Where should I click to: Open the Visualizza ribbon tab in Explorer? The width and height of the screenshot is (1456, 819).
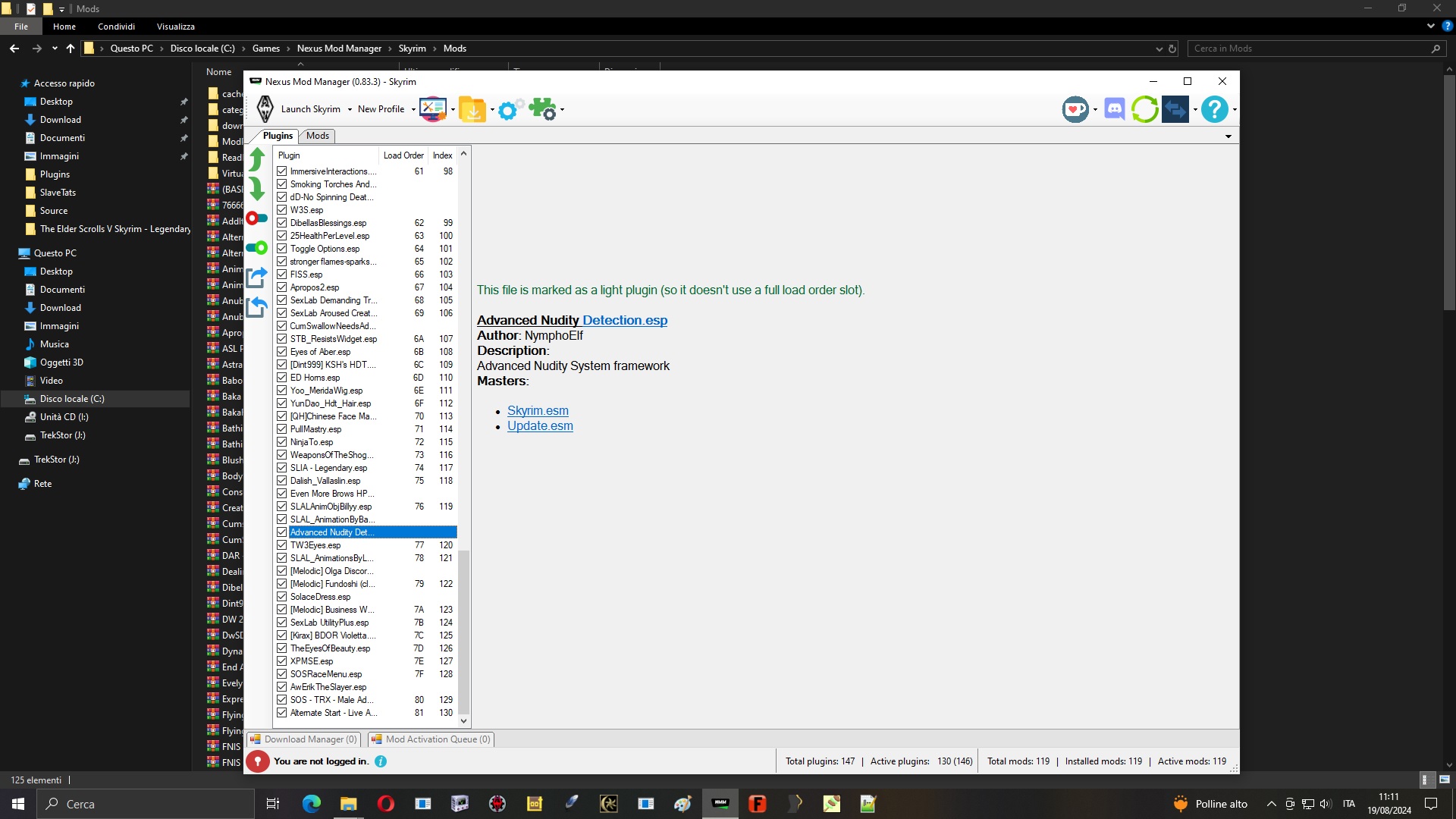tap(176, 27)
